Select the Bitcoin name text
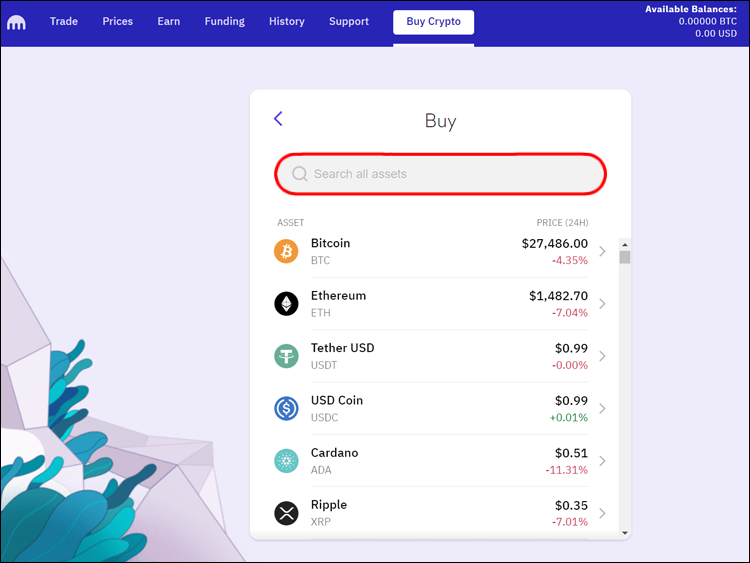750x563 pixels. click(331, 243)
